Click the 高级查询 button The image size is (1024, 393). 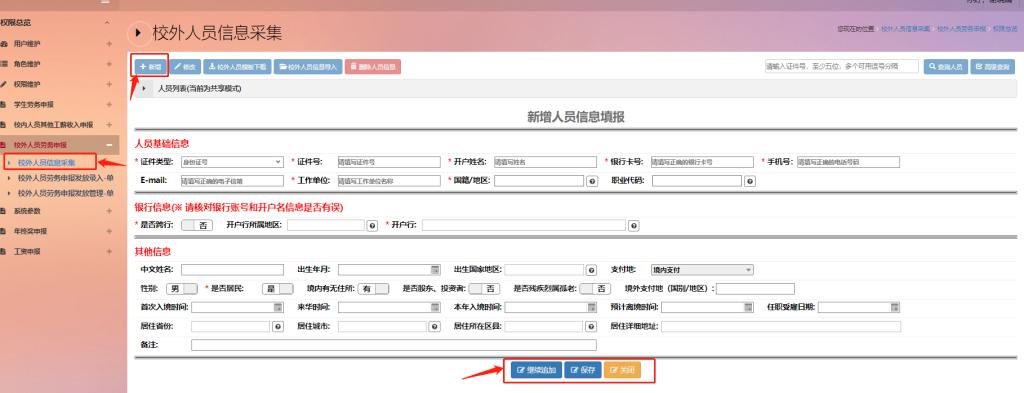pyautogui.click(x=993, y=67)
